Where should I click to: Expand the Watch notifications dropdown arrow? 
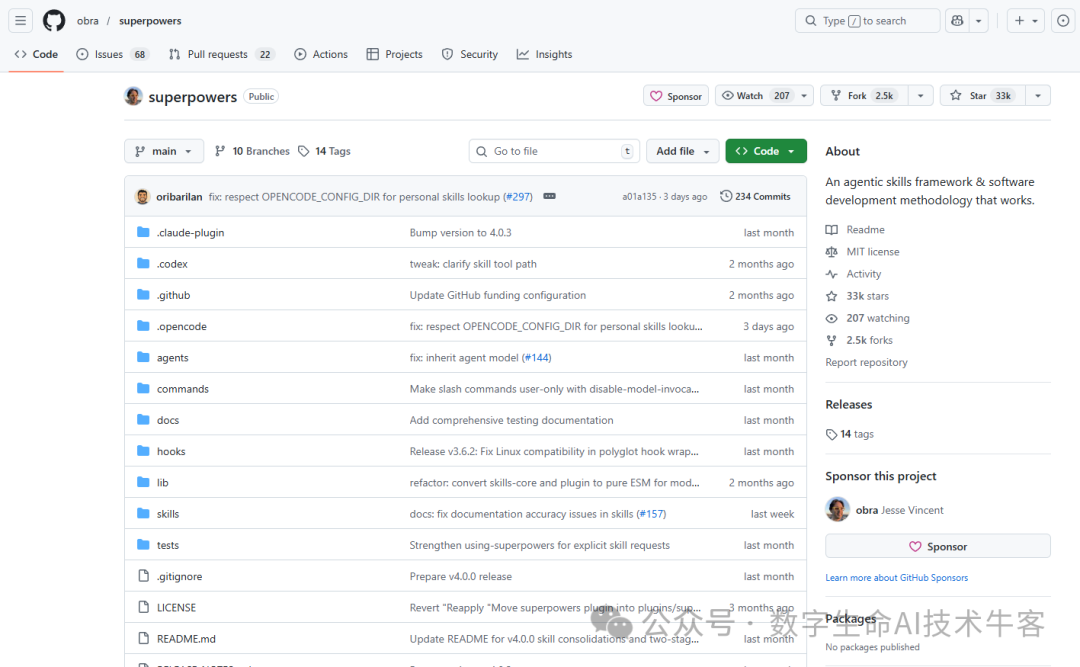[804, 96]
